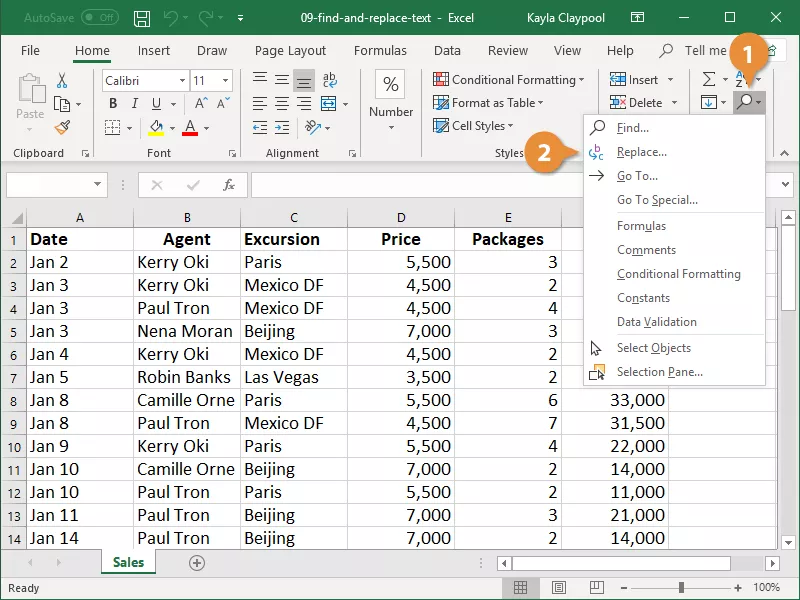
Task: Toggle the AutoSave switch
Action: tap(100, 18)
